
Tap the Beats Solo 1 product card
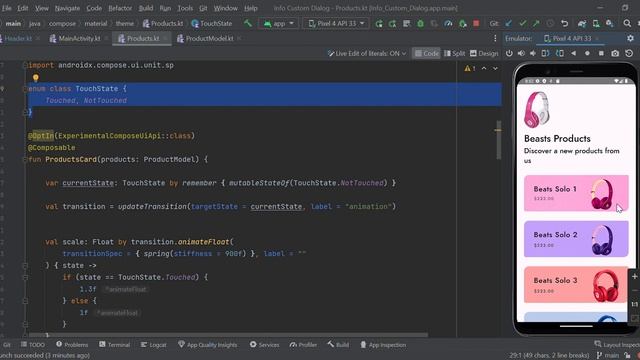pos(576,193)
